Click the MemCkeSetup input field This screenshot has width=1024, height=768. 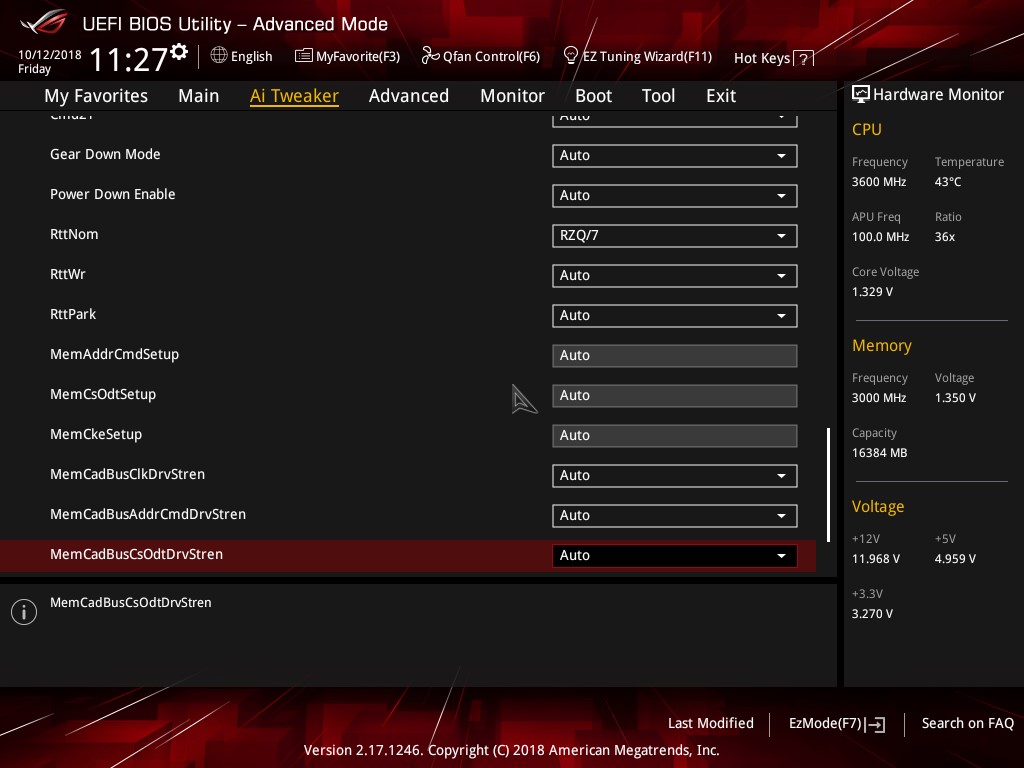pyautogui.click(x=675, y=436)
